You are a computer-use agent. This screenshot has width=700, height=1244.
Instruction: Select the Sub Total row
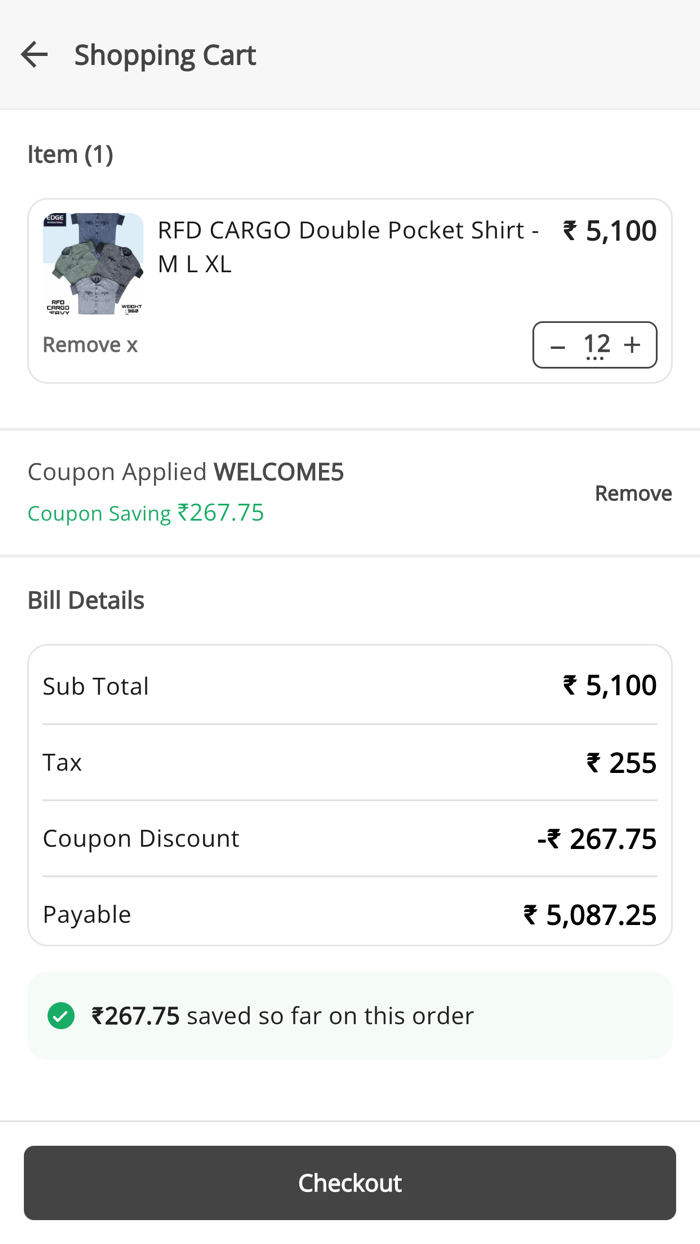pyautogui.click(x=349, y=686)
